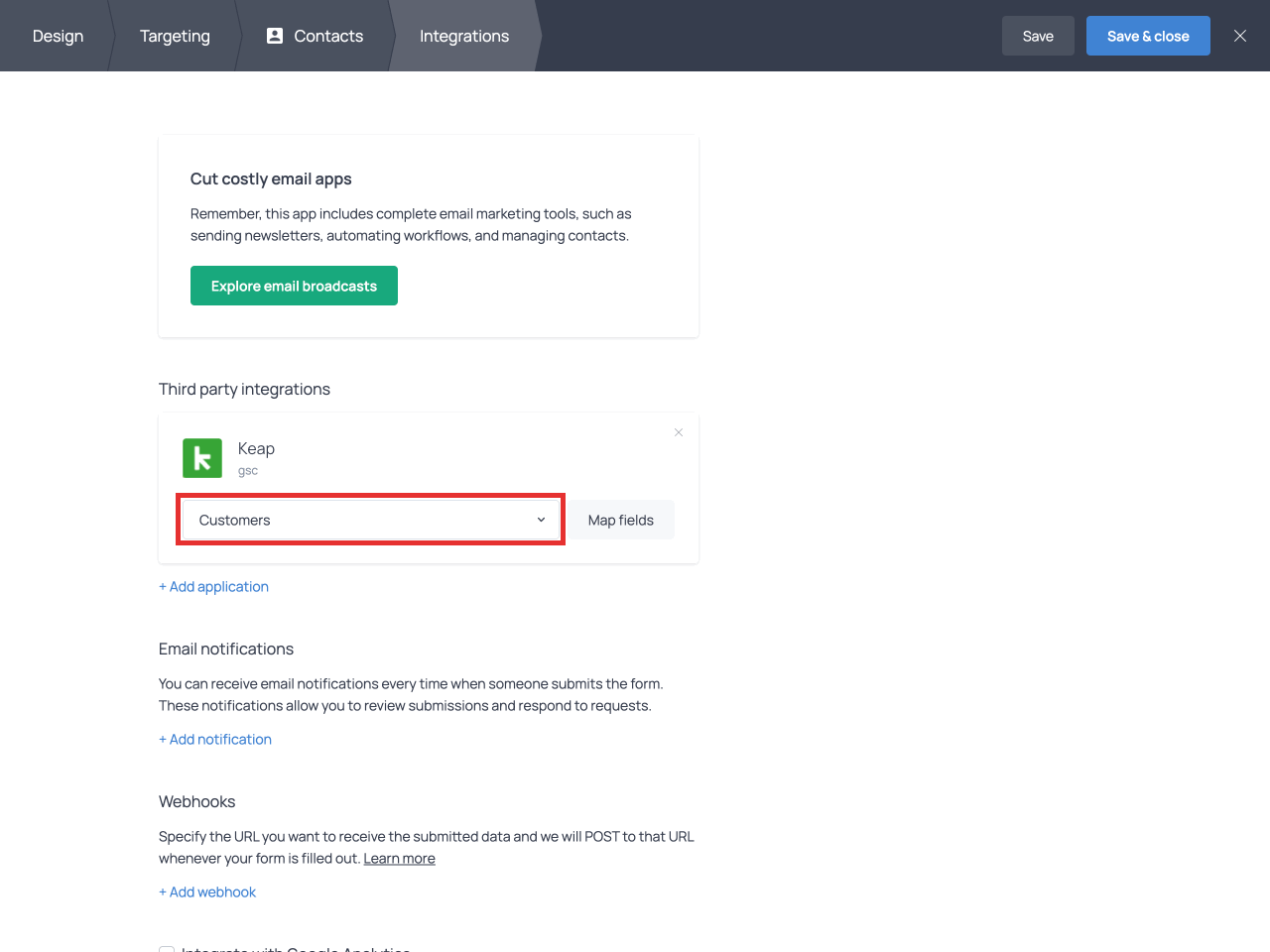The image size is (1270, 952).
Task: Select the Integrations step
Action: [x=463, y=36]
